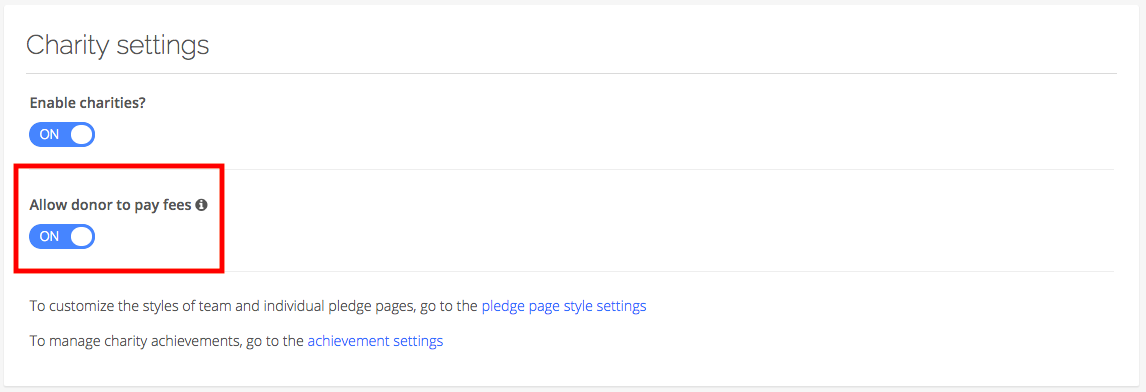Image resolution: width=1146 pixels, height=392 pixels.
Task: Click the ON text in Enable charities switch
Action: click(49, 135)
